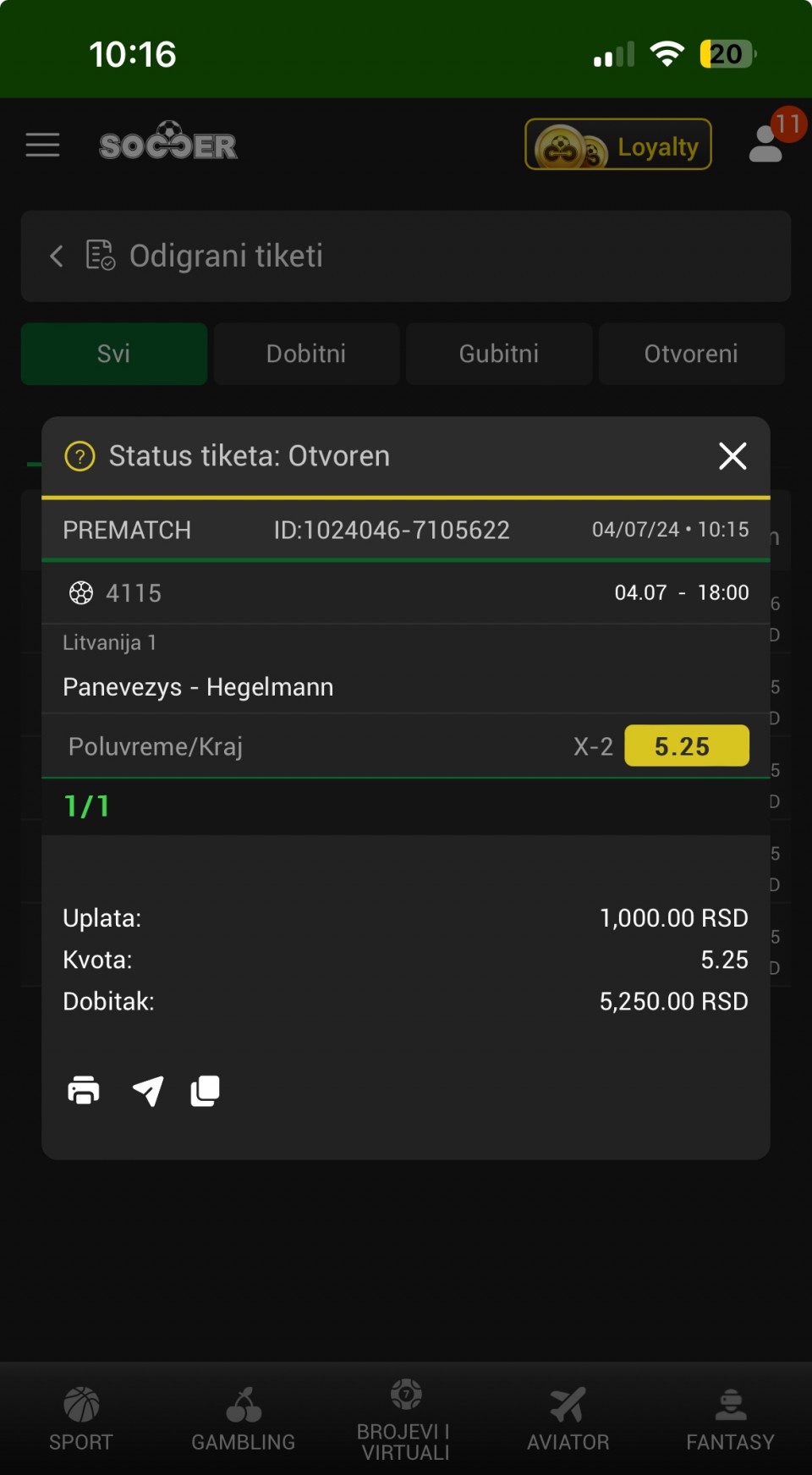Screen dimensions: 812x1475
Task: Tap the Soccer logo
Action: click(168, 143)
